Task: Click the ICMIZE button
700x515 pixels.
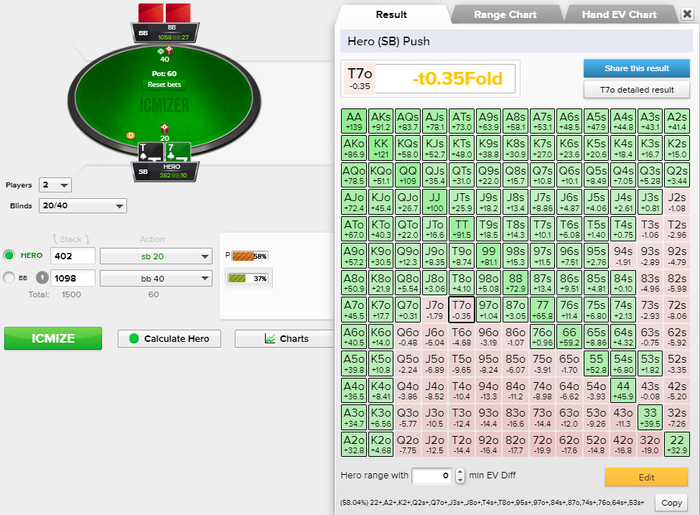Action: click(53, 338)
